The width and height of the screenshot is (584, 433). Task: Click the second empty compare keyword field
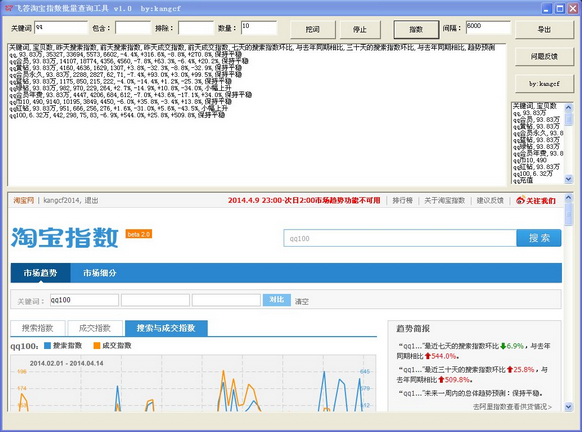tap(155, 300)
